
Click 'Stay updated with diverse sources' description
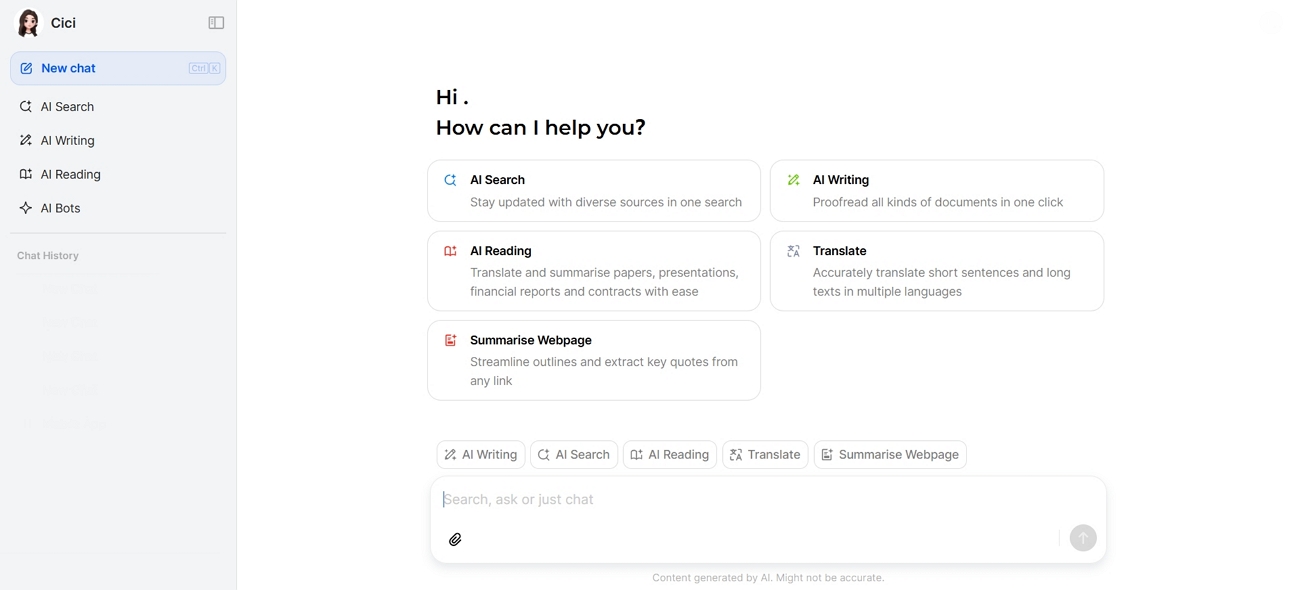tap(606, 202)
